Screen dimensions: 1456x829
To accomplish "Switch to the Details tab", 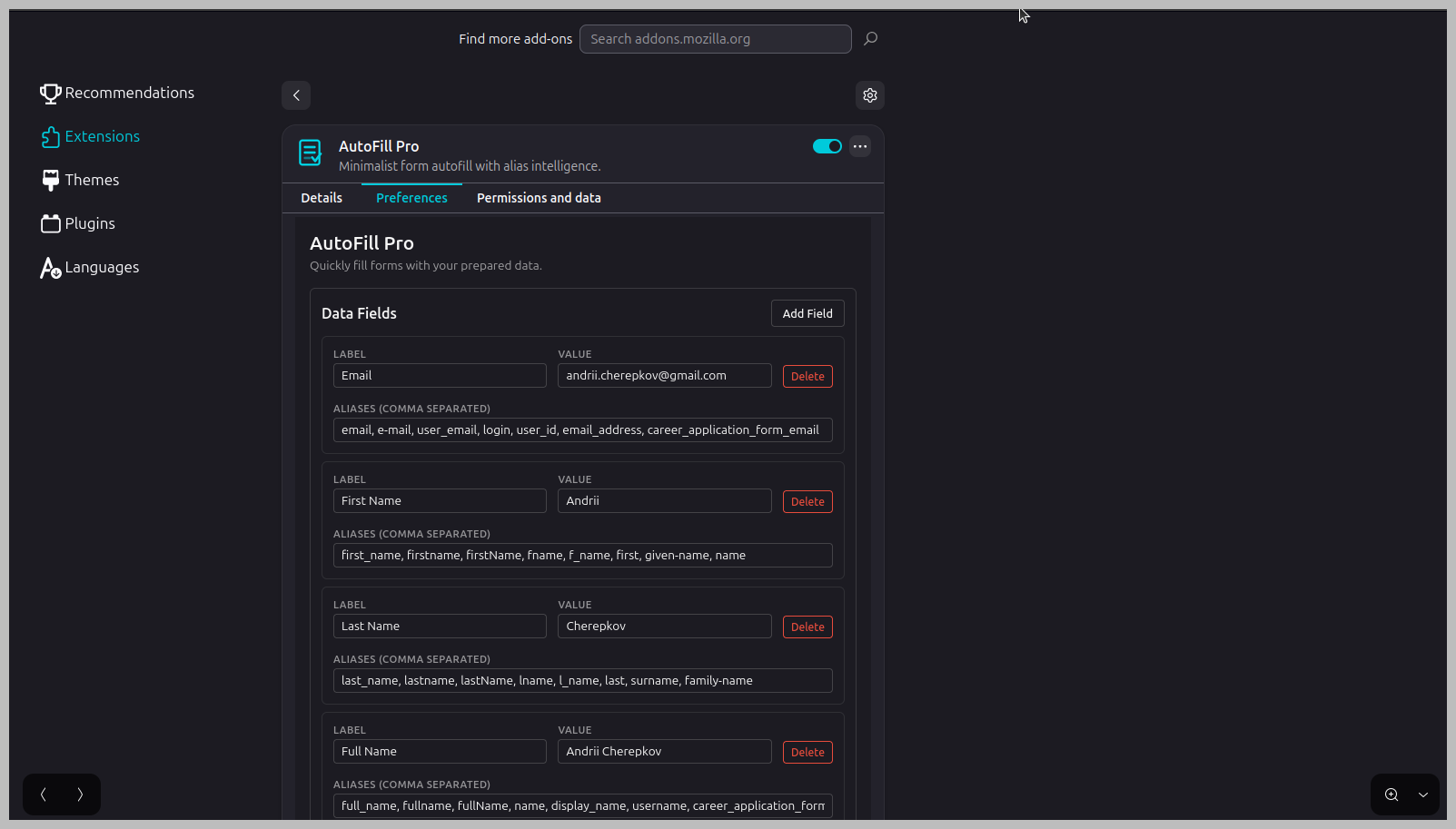I will point(322,198).
